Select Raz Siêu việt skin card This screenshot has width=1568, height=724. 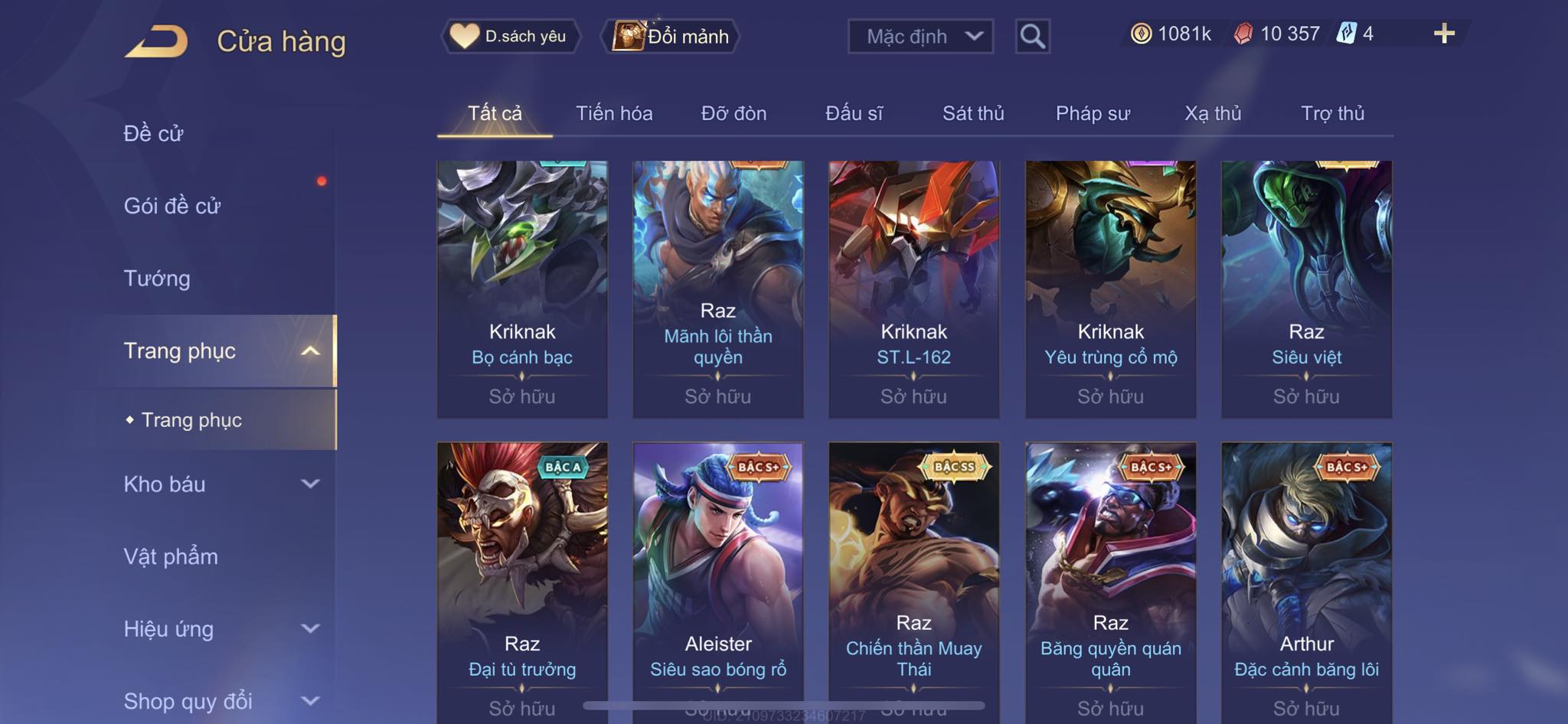(1306, 289)
